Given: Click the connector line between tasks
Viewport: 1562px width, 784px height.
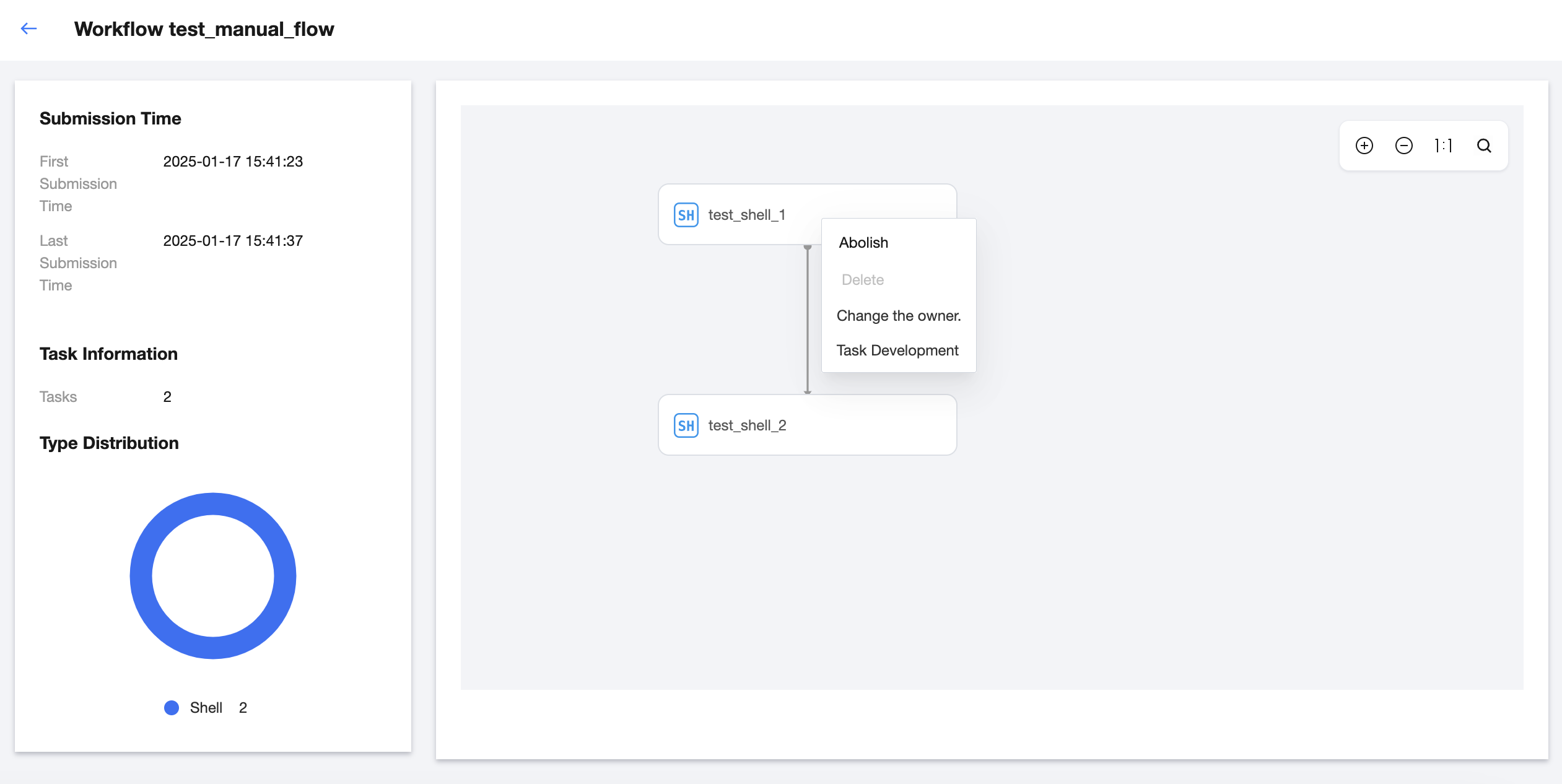Looking at the screenshot, I should tap(807, 320).
